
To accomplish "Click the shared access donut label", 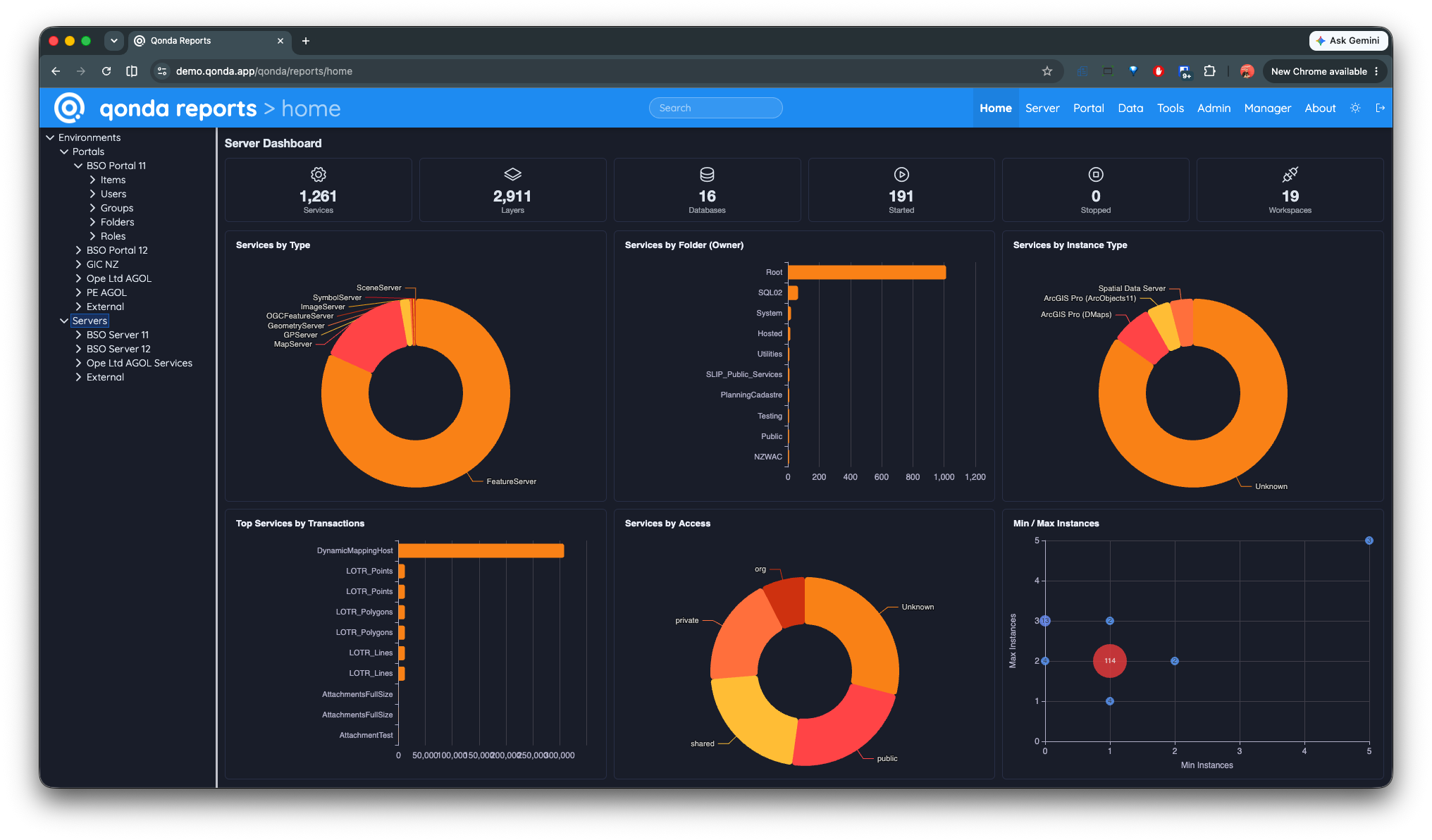I will pyautogui.click(x=703, y=743).
